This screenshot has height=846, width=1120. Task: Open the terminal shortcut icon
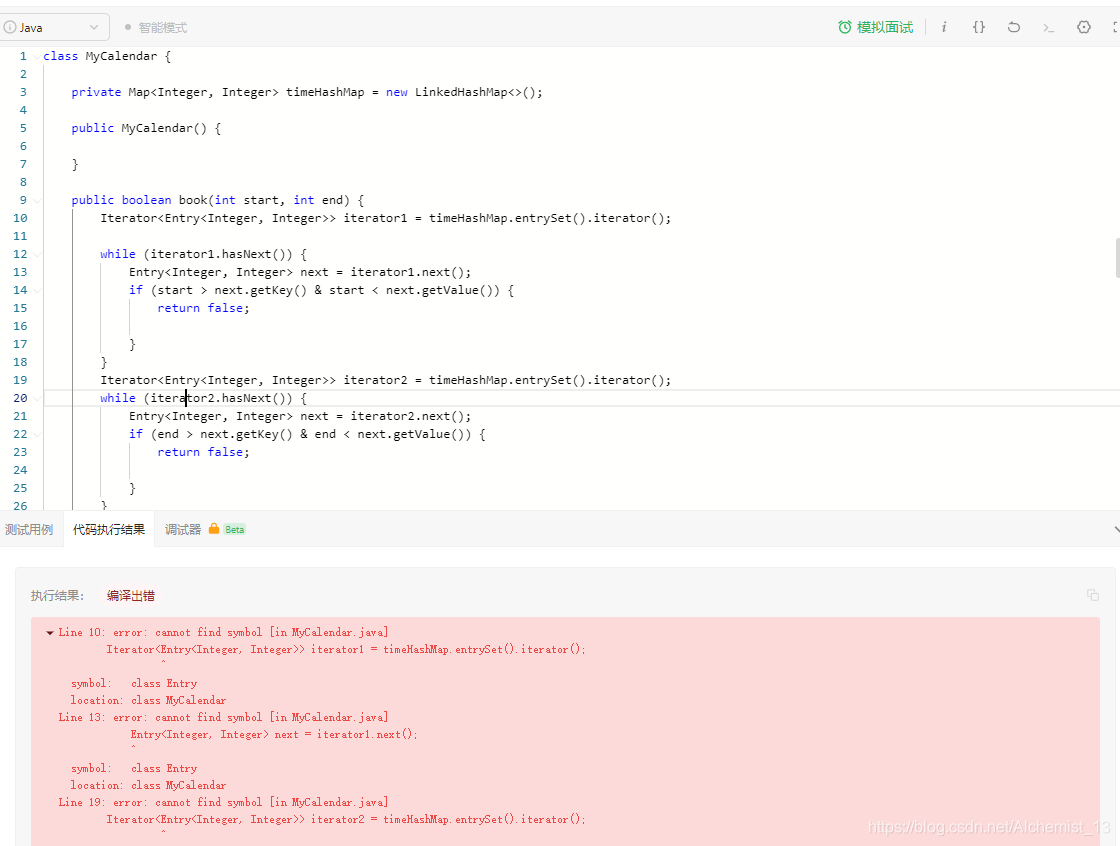pyautogui.click(x=1049, y=28)
